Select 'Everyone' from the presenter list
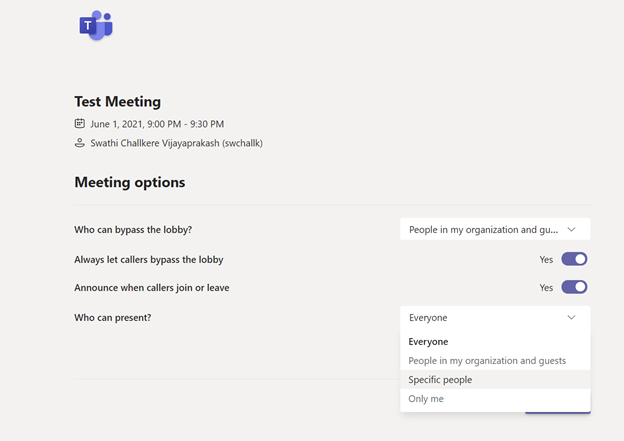Viewport: 624px width, 441px height. [x=429, y=342]
